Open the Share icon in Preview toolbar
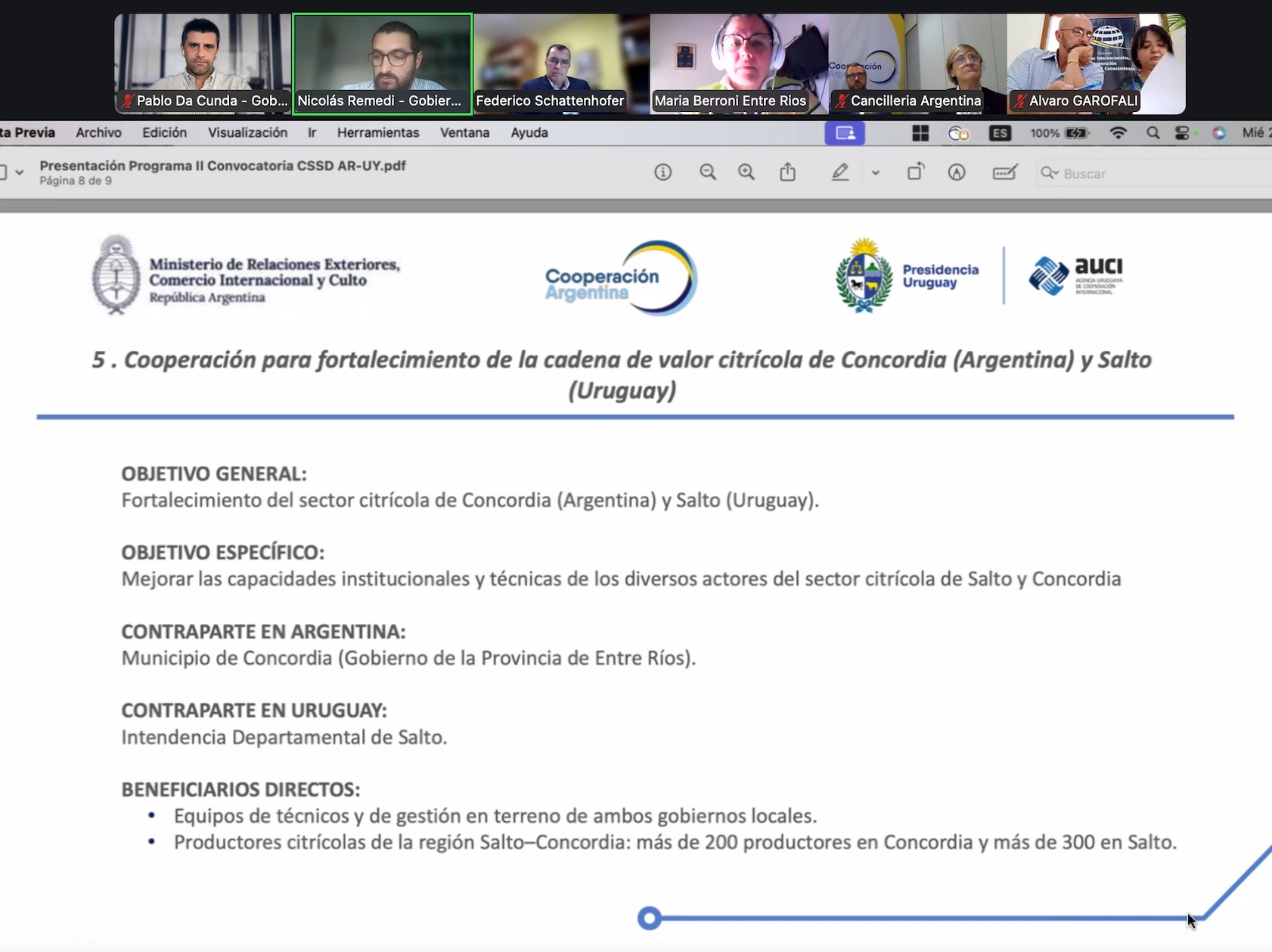Viewport: 1272px width, 952px height. (787, 172)
